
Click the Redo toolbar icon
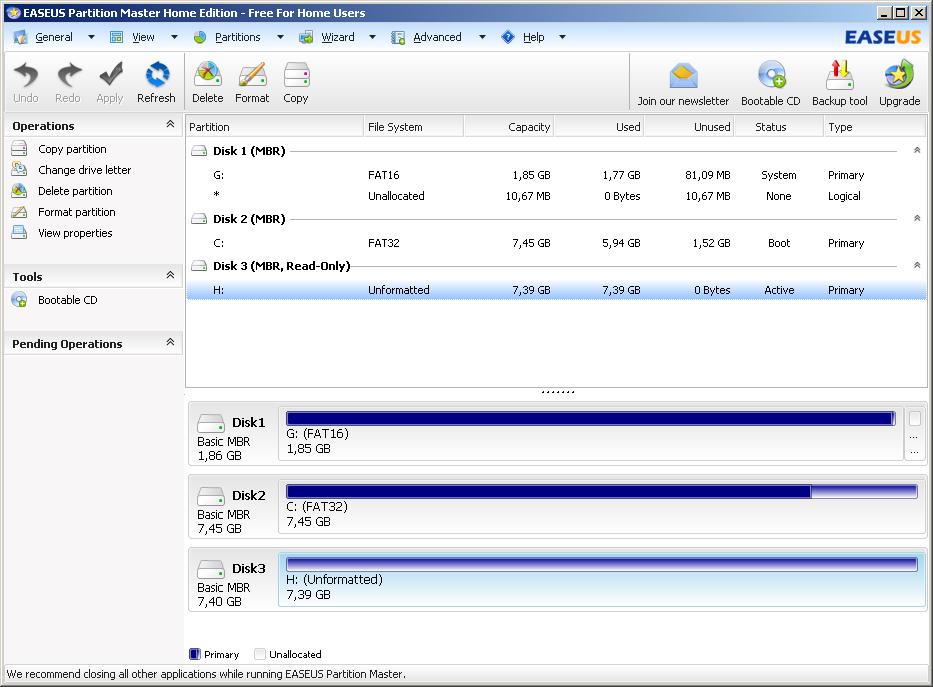click(x=68, y=75)
